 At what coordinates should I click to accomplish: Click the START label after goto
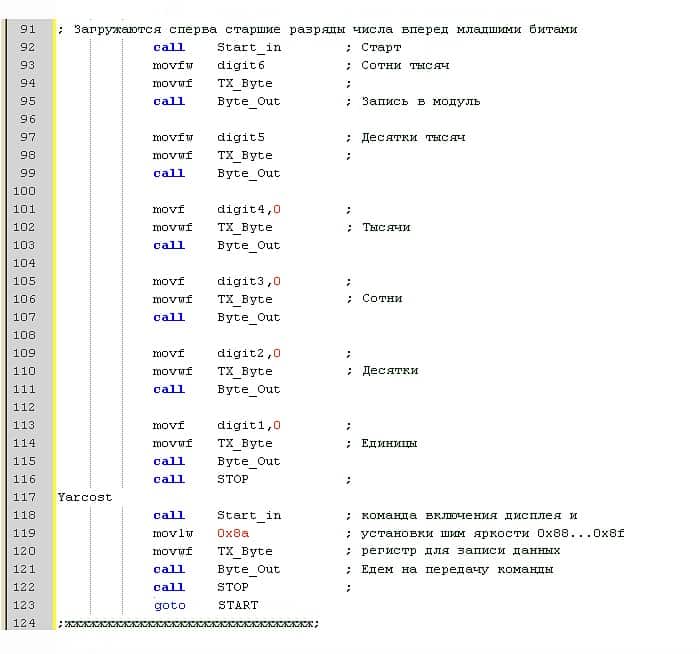pos(237,605)
